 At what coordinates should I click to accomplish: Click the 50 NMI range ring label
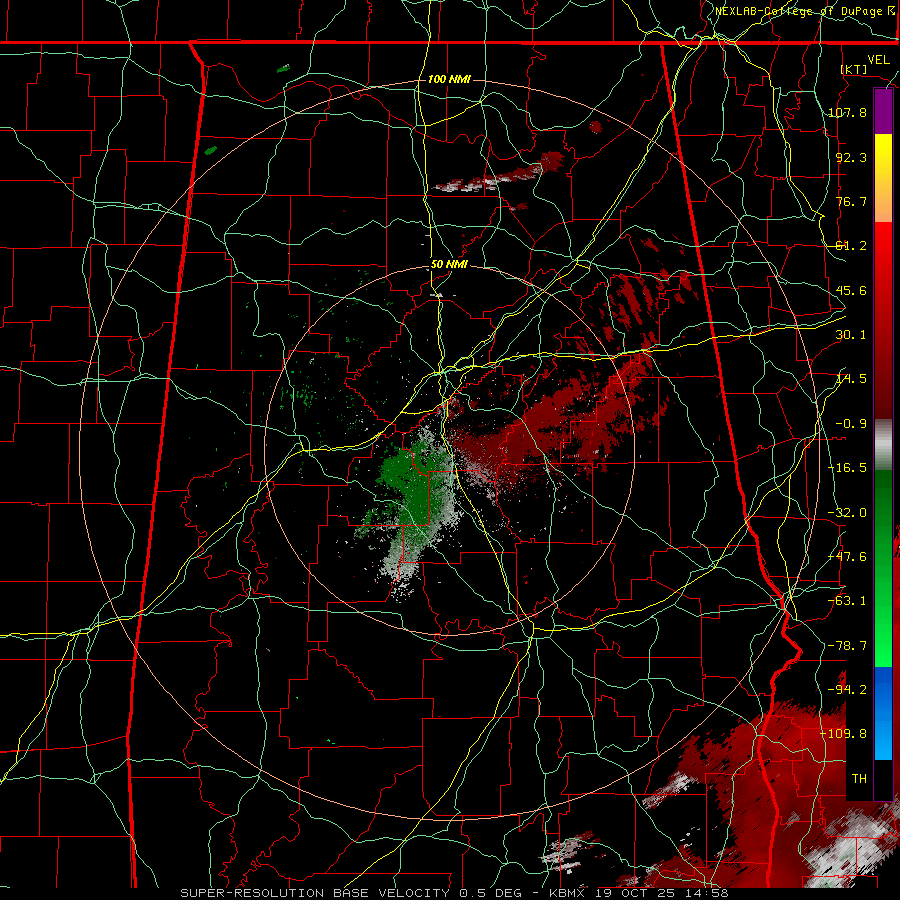pyautogui.click(x=449, y=265)
